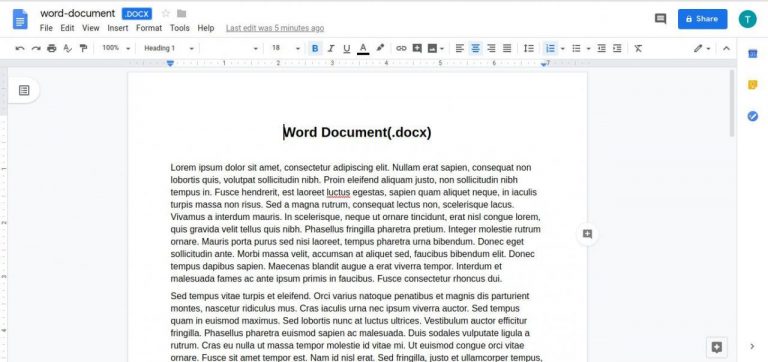
Task: Toggle underline formatting
Action: pos(347,48)
